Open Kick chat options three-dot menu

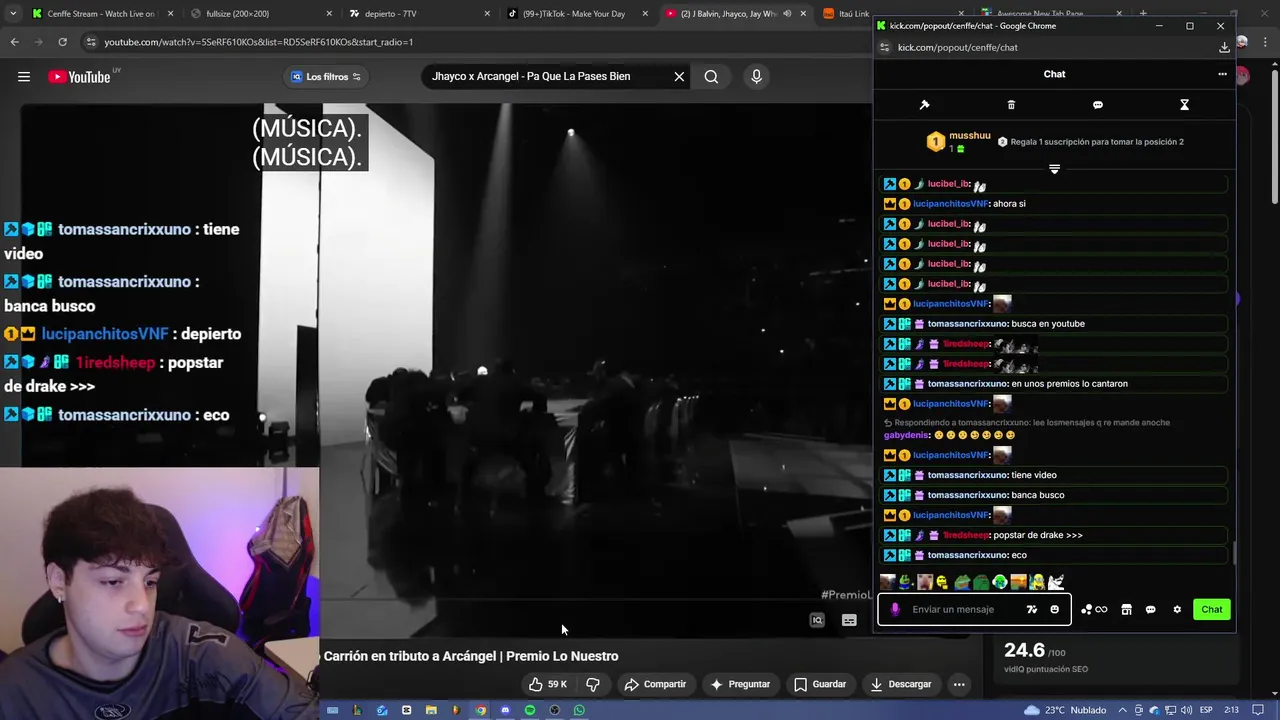point(1222,74)
